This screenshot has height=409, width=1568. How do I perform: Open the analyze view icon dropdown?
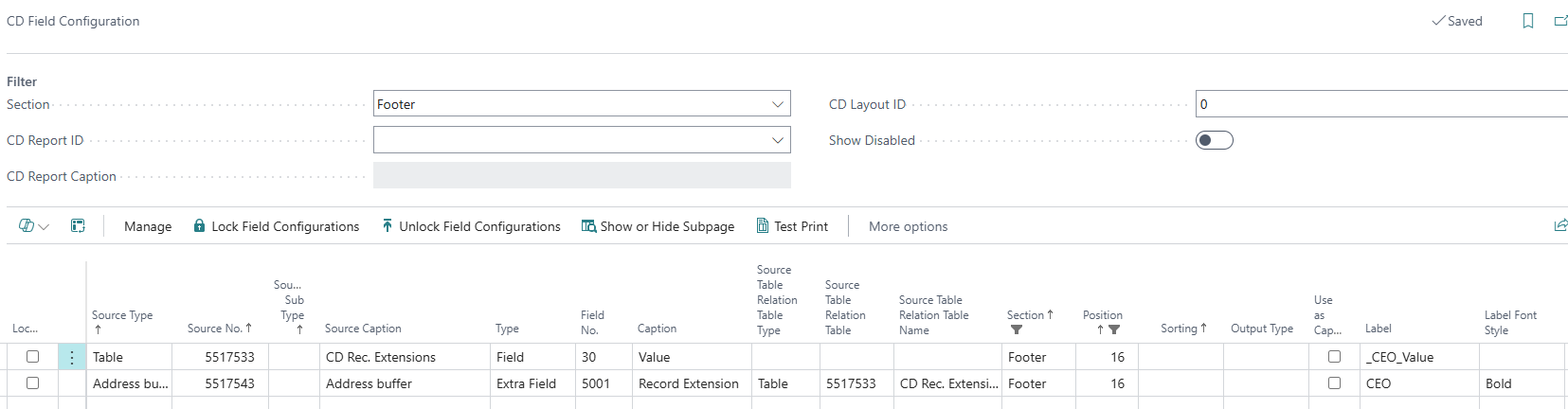pos(34,226)
